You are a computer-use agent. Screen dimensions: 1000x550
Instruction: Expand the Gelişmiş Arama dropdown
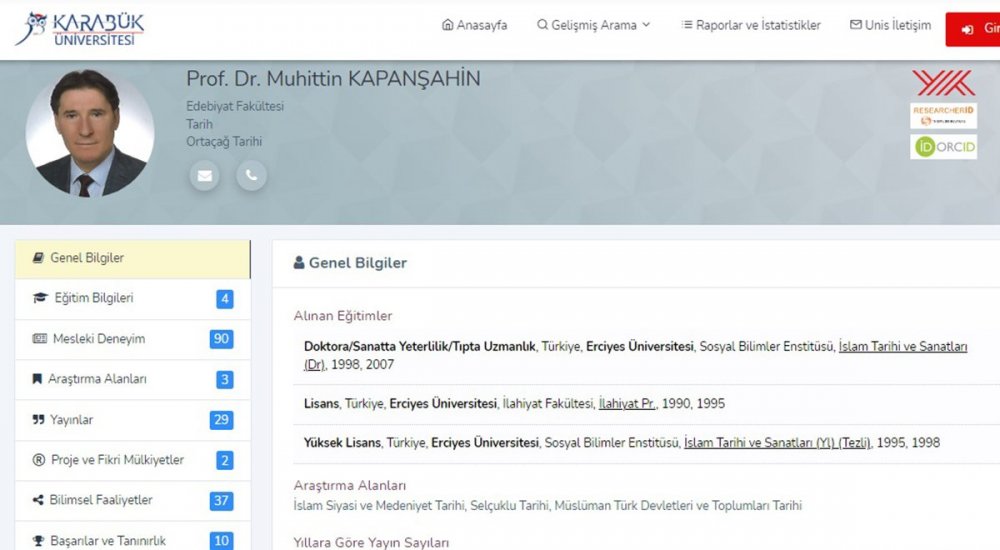[x=594, y=25]
